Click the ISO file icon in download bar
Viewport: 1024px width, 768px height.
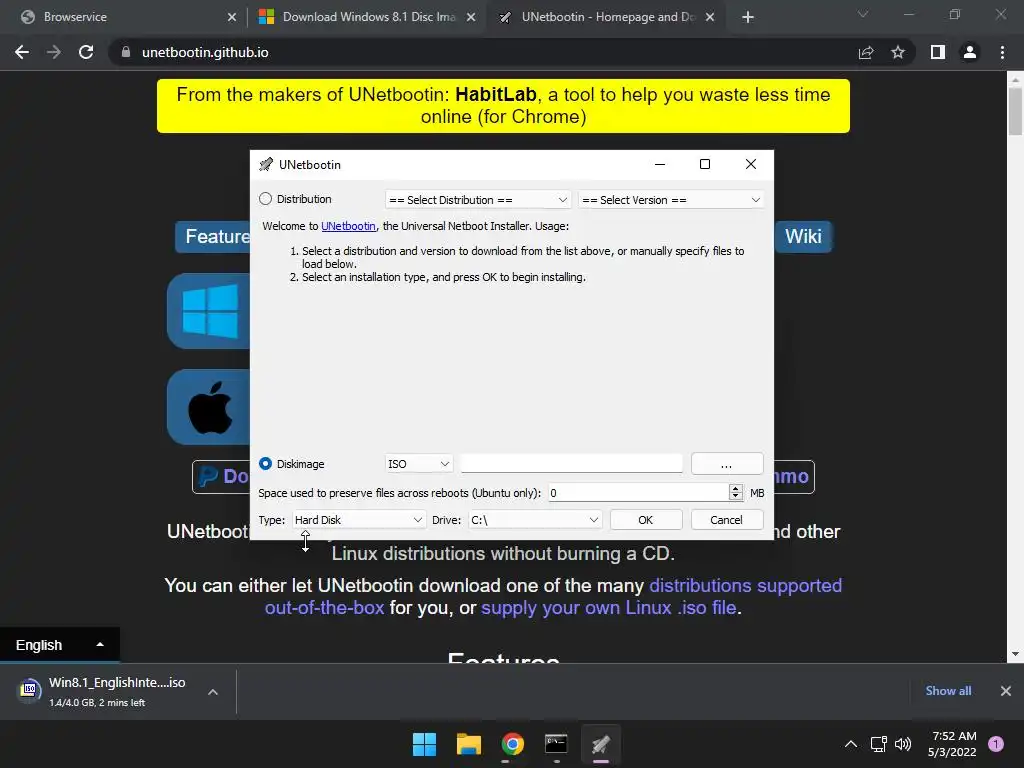(29, 690)
